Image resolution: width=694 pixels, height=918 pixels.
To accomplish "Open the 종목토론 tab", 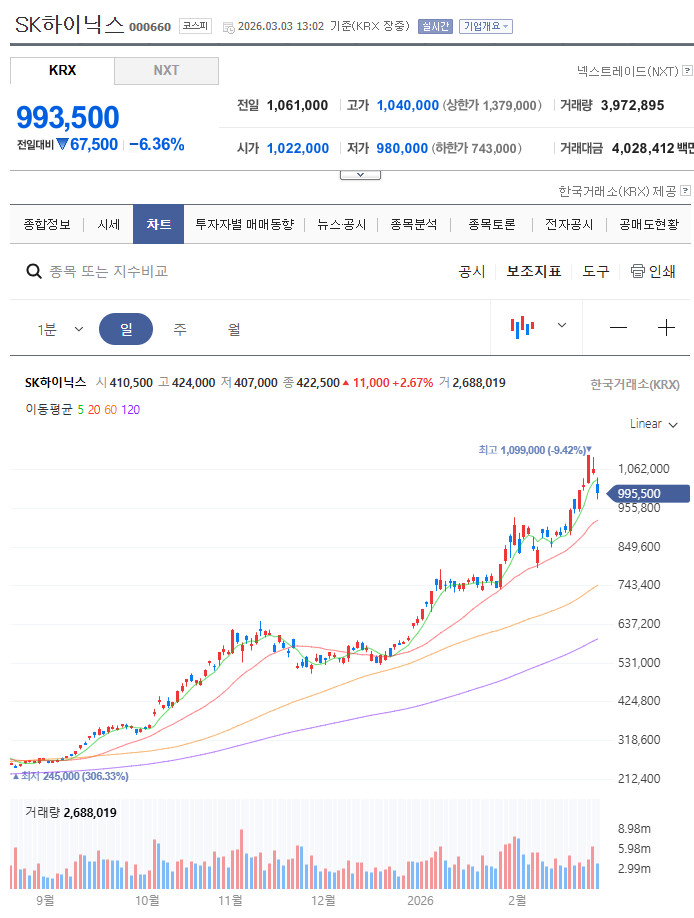I will [x=492, y=224].
